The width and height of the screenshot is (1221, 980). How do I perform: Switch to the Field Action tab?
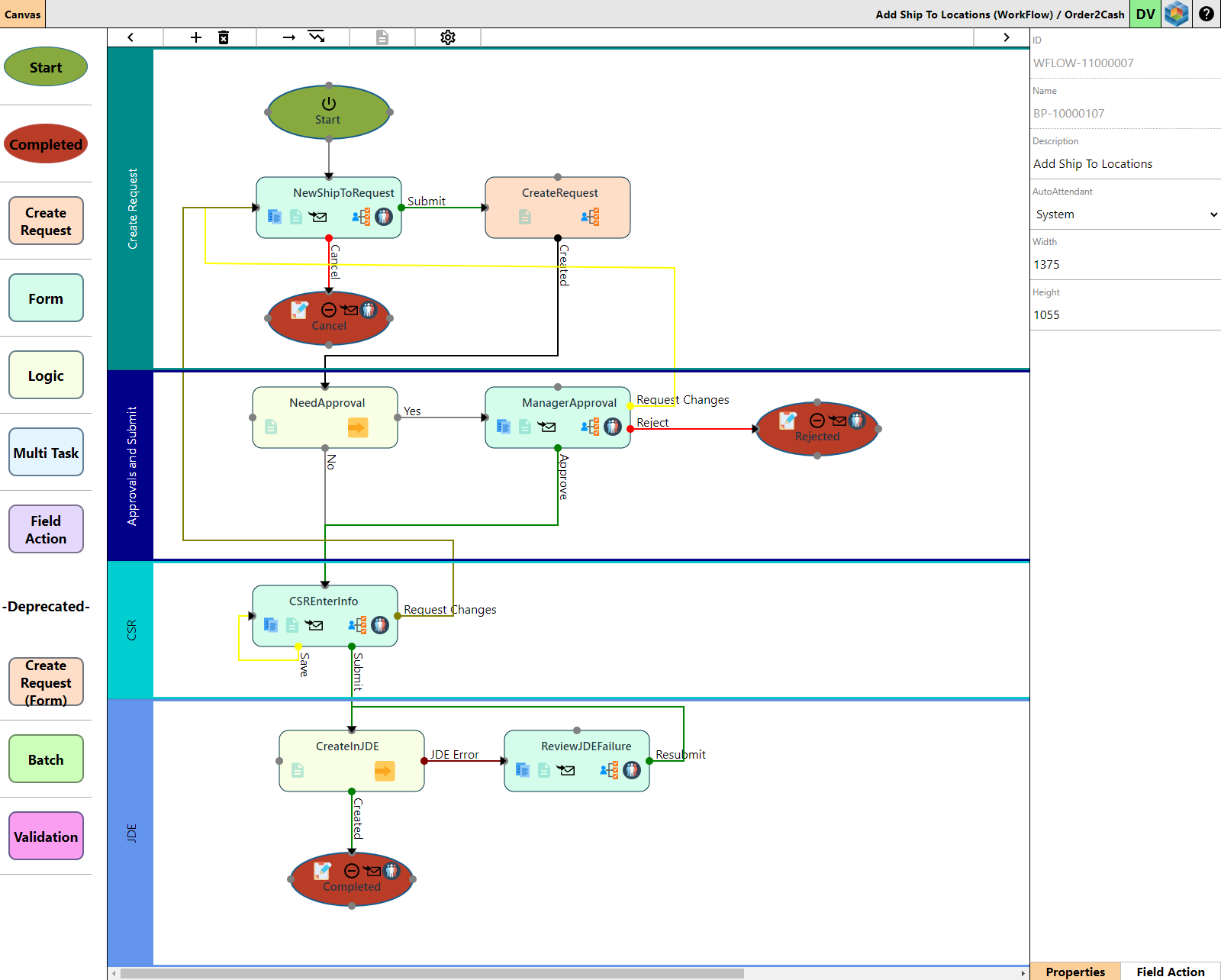pos(1170,972)
